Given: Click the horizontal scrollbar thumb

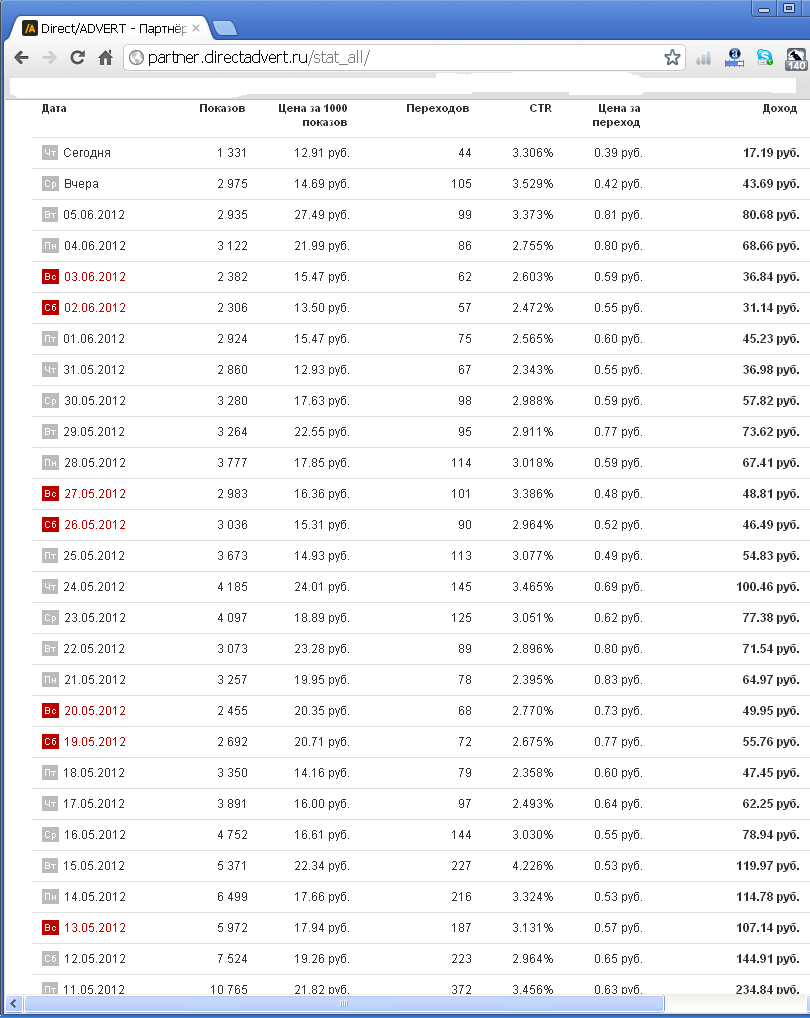Looking at the screenshot, I should [345, 1003].
